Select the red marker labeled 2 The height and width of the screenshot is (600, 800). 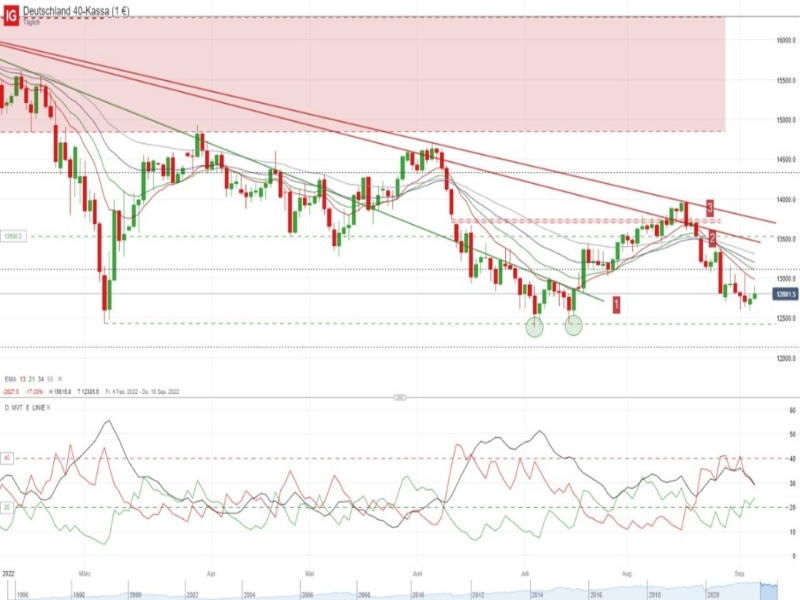712,238
